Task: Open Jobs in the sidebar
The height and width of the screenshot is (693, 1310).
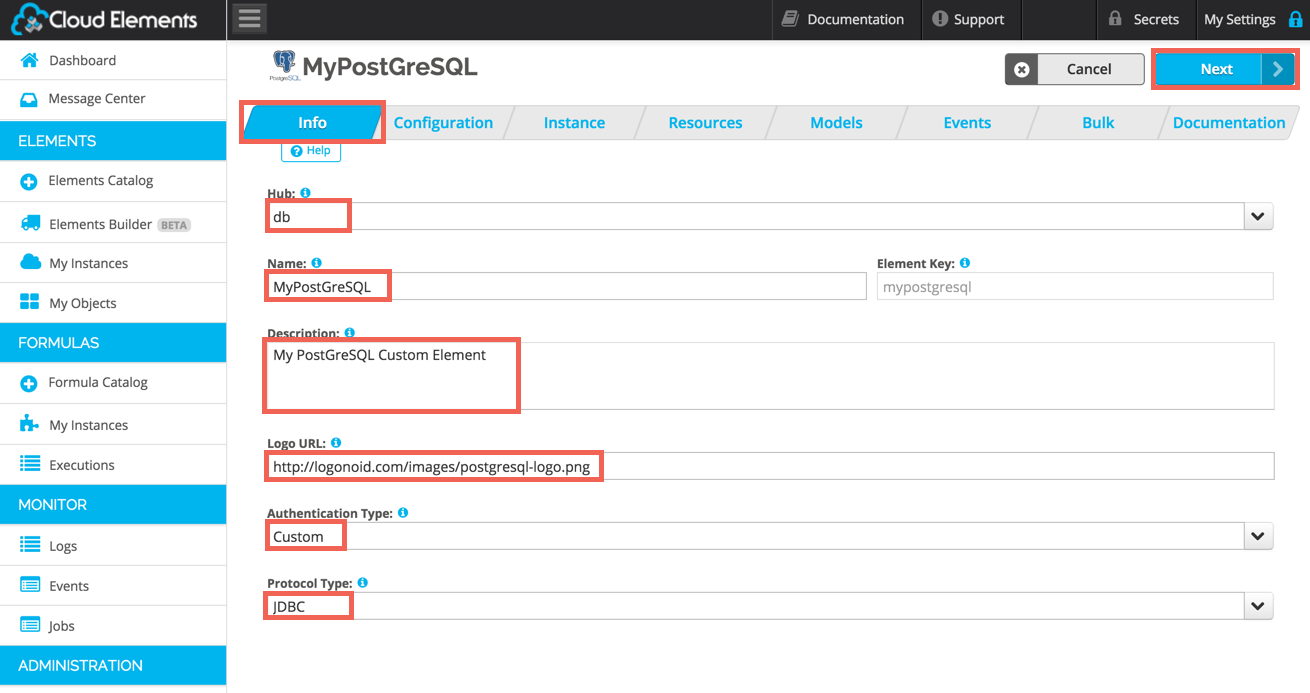Action: [x=113, y=626]
